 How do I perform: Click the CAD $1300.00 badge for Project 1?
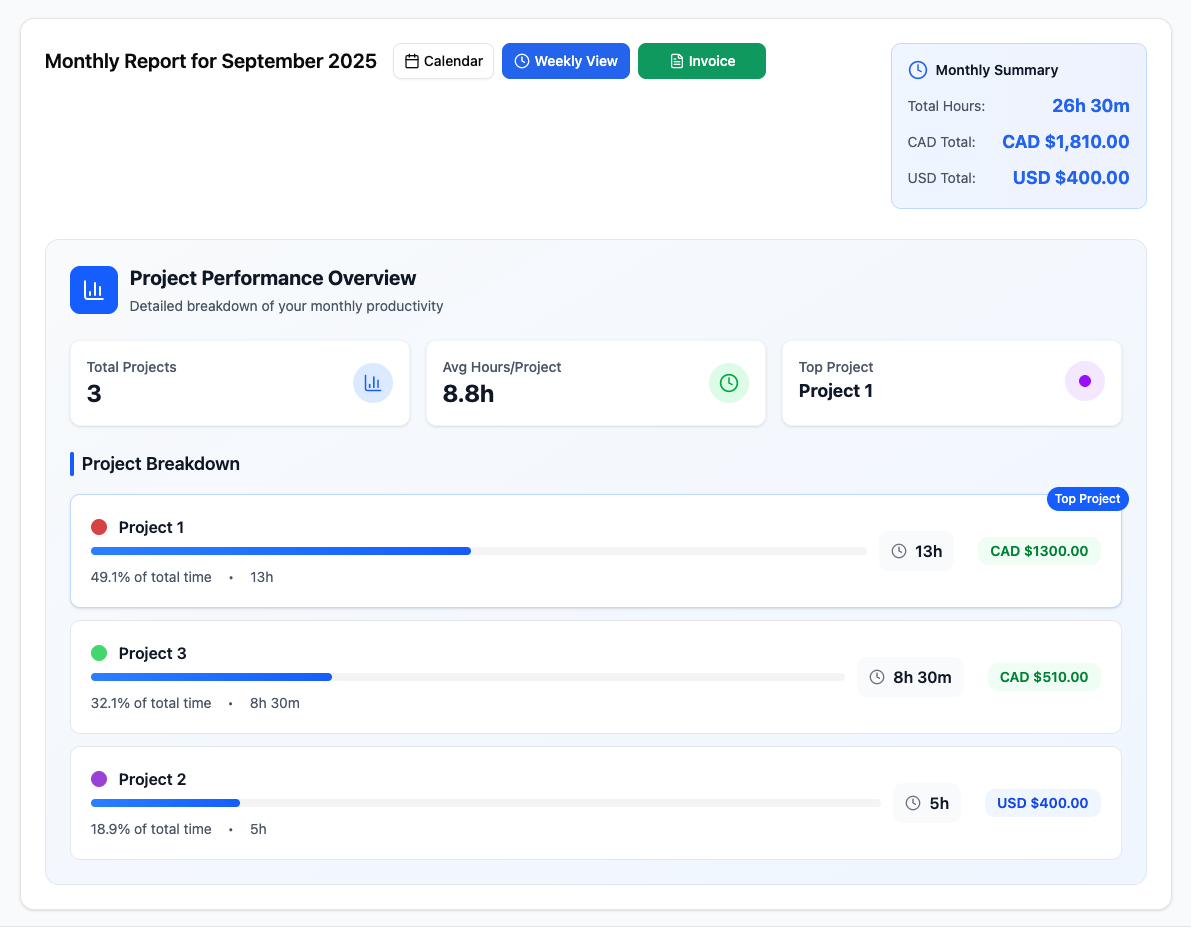pyautogui.click(x=1039, y=550)
